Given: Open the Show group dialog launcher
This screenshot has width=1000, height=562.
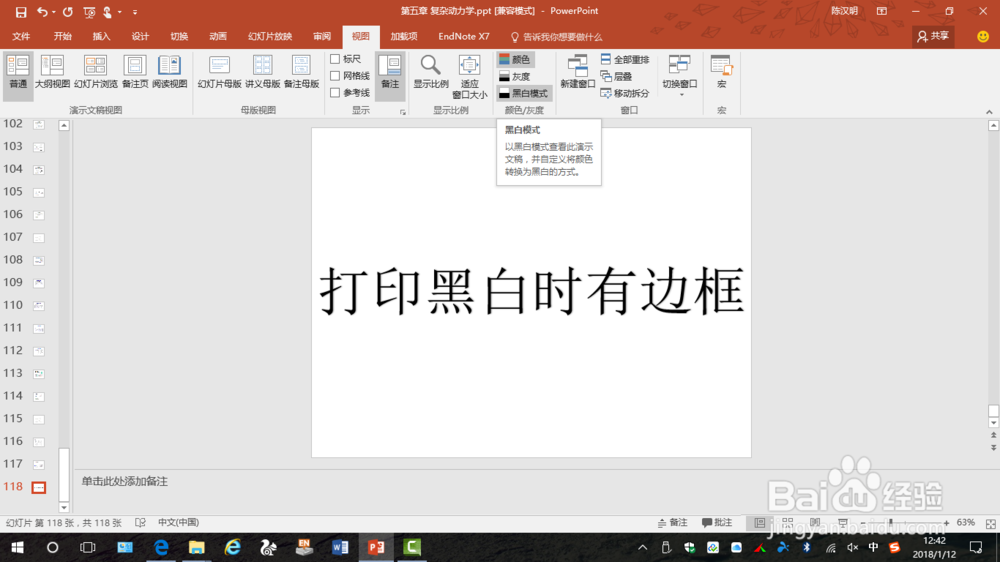Looking at the screenshot, I should pyautogui.click(x=402, y=112).
